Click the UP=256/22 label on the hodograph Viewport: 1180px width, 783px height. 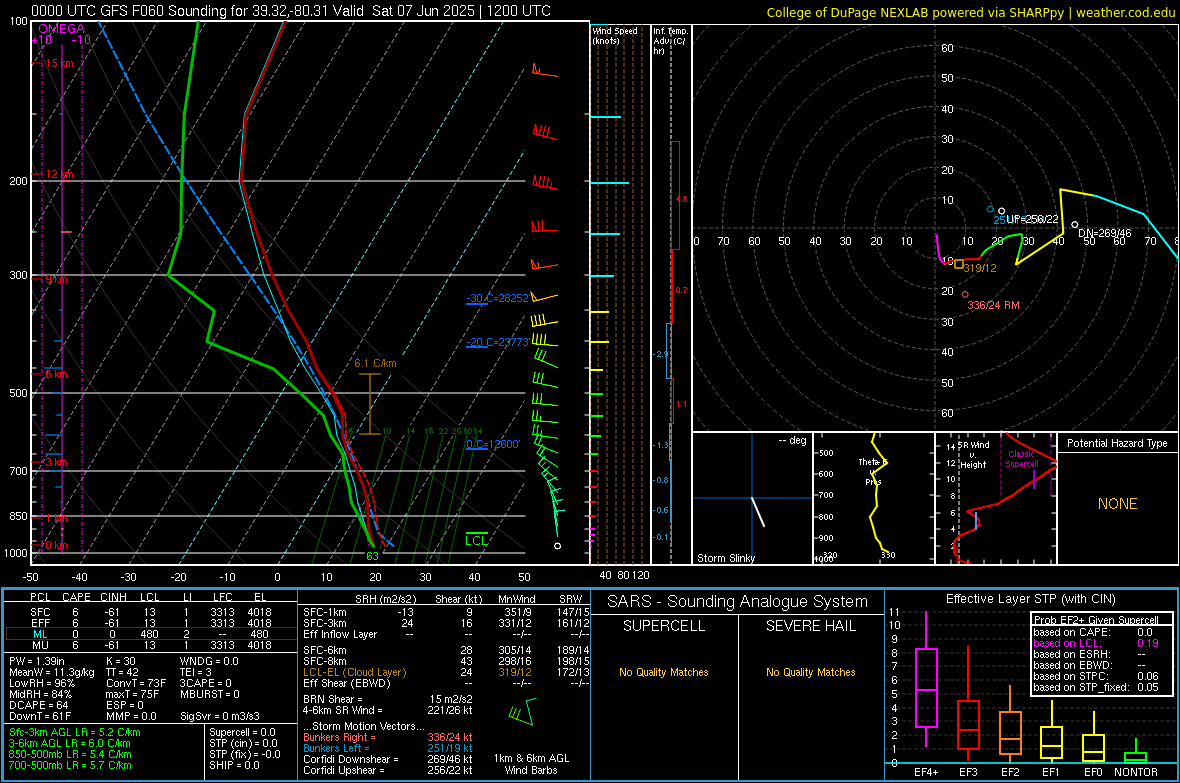click(1032, 219)
